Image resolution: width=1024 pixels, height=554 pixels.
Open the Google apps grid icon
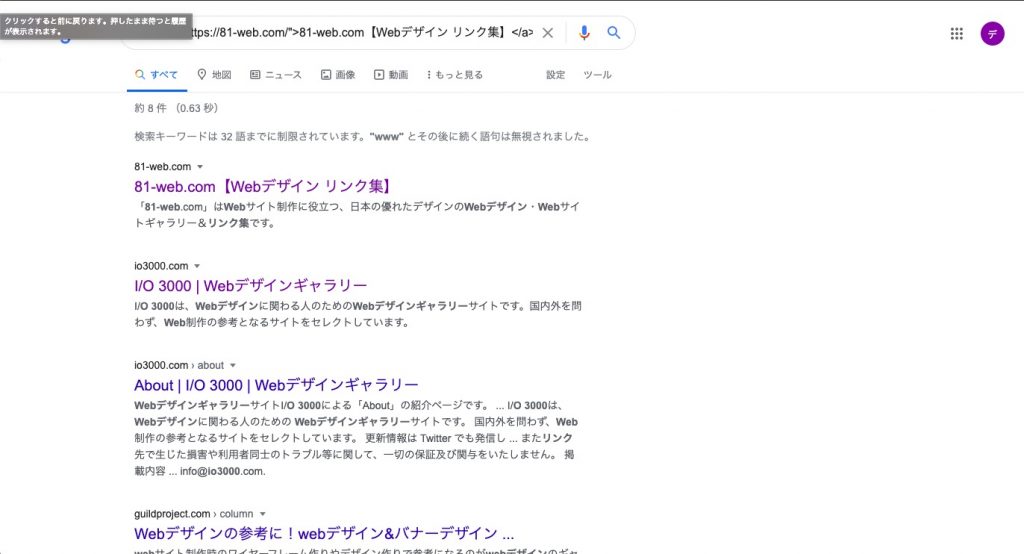(957, 33)
